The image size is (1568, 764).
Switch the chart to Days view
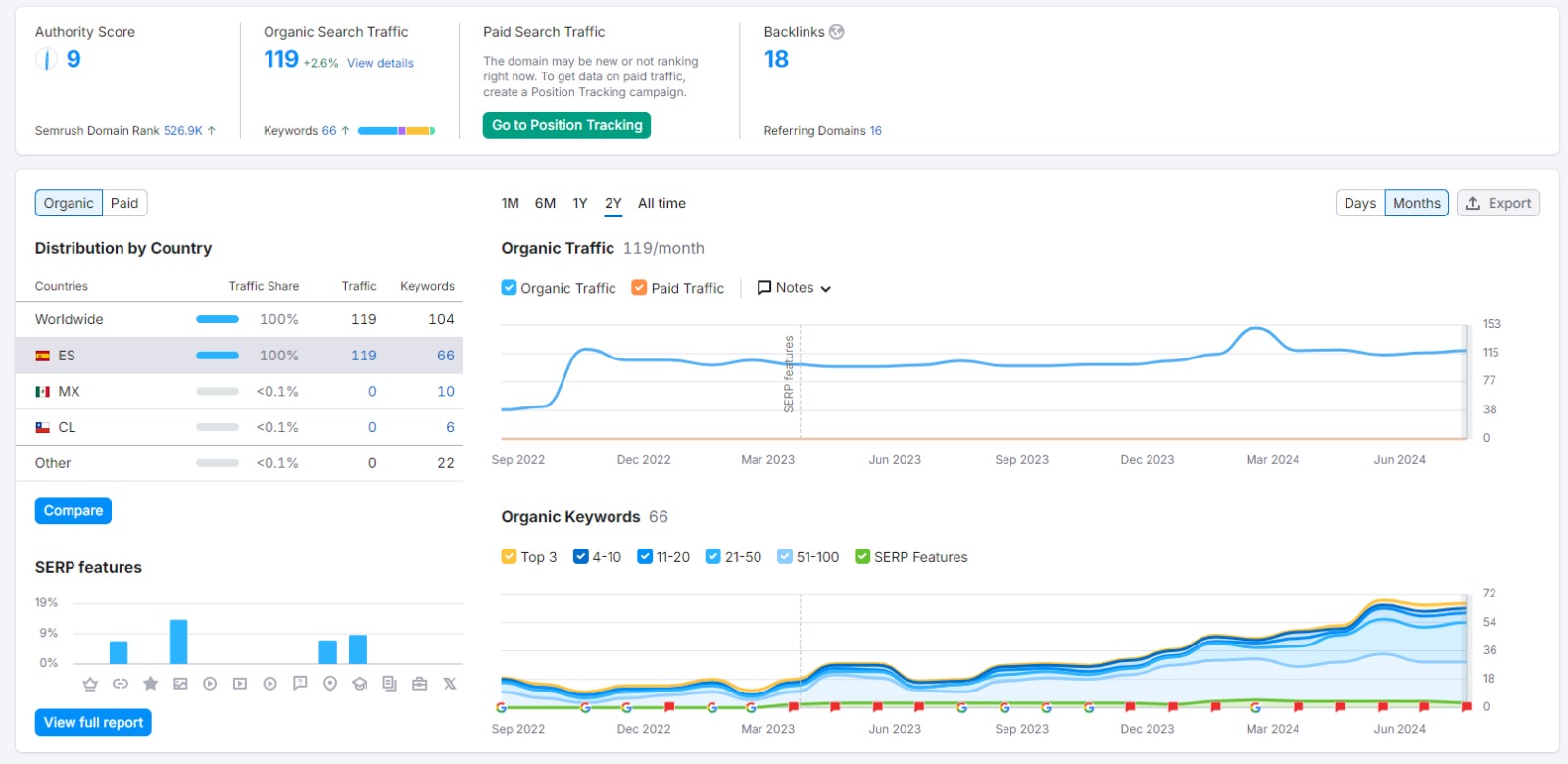pyautogui.click(x=1360, y=203)
